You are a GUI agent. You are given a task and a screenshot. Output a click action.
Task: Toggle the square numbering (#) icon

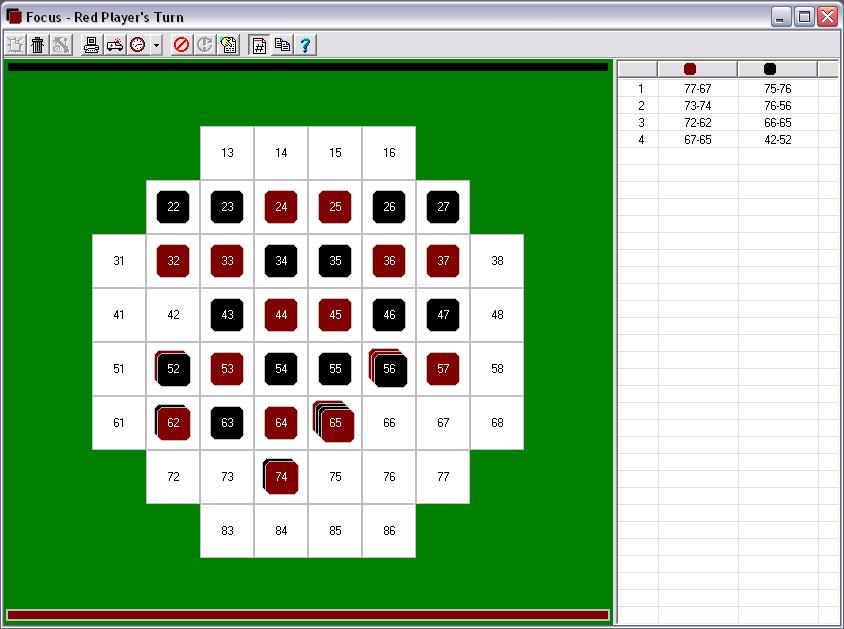259,45
